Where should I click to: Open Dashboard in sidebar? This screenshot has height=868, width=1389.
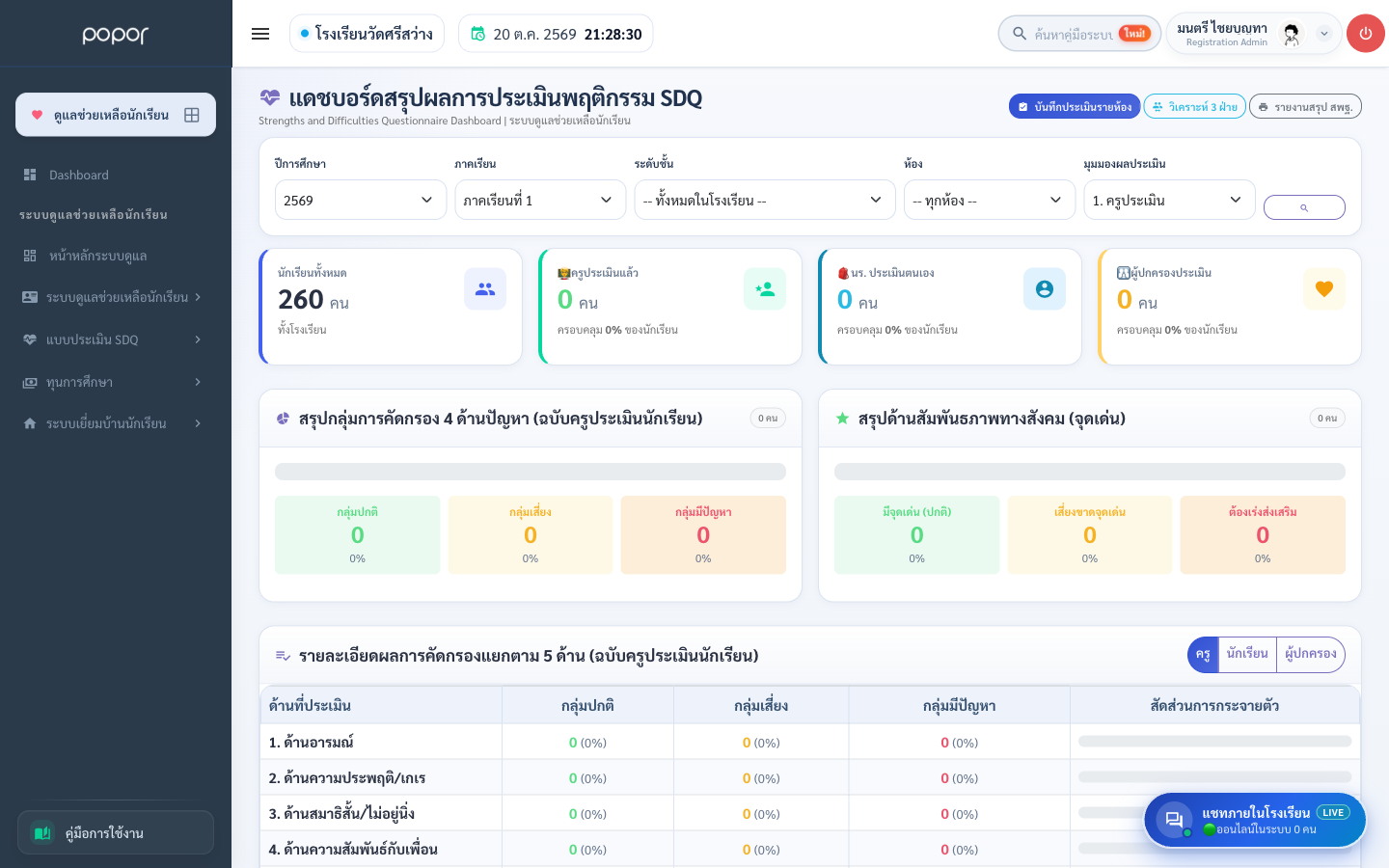tap(116, 175)
